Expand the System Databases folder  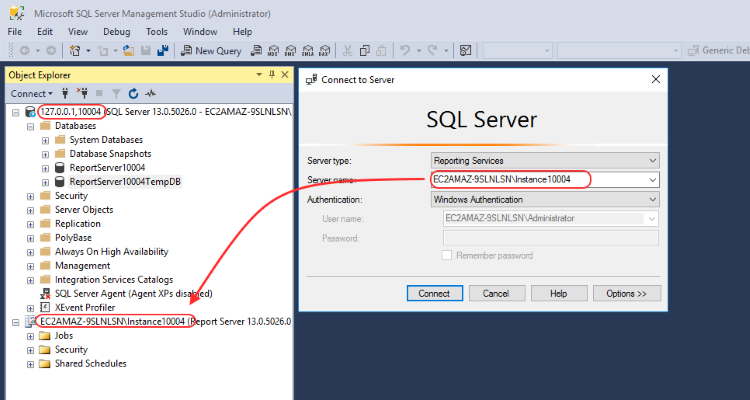click(45, 140)
